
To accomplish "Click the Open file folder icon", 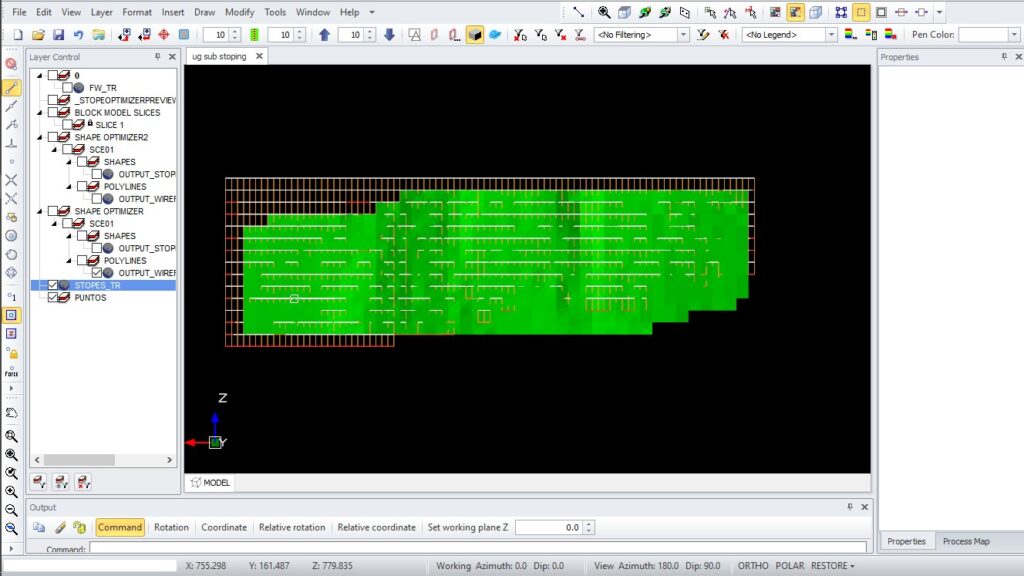I will click(40, 35).
